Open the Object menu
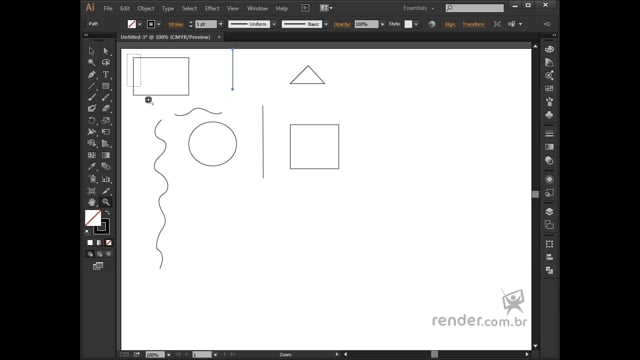 point(145,8)
